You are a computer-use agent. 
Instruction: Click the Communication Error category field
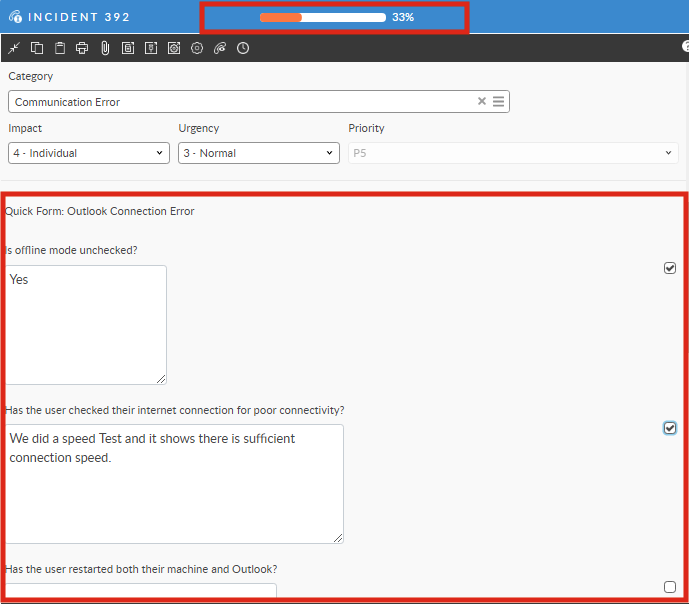click(240, 101)
